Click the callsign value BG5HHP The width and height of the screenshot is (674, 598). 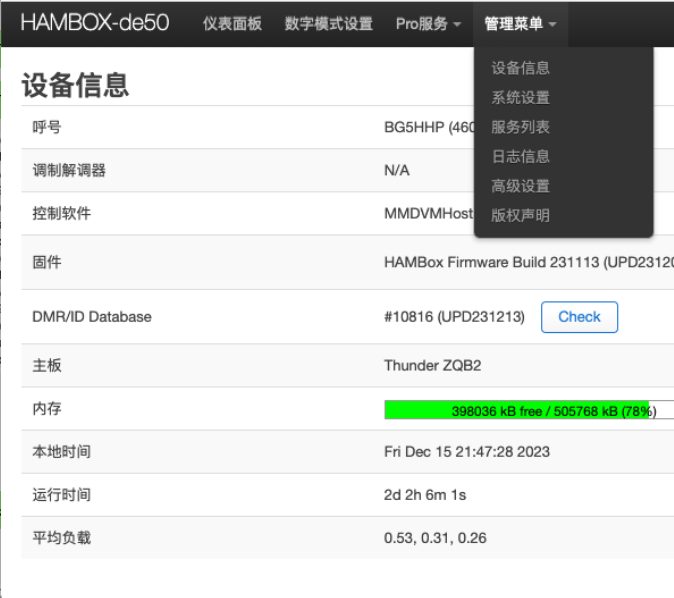pyautogui.click(x=414, y=127)
